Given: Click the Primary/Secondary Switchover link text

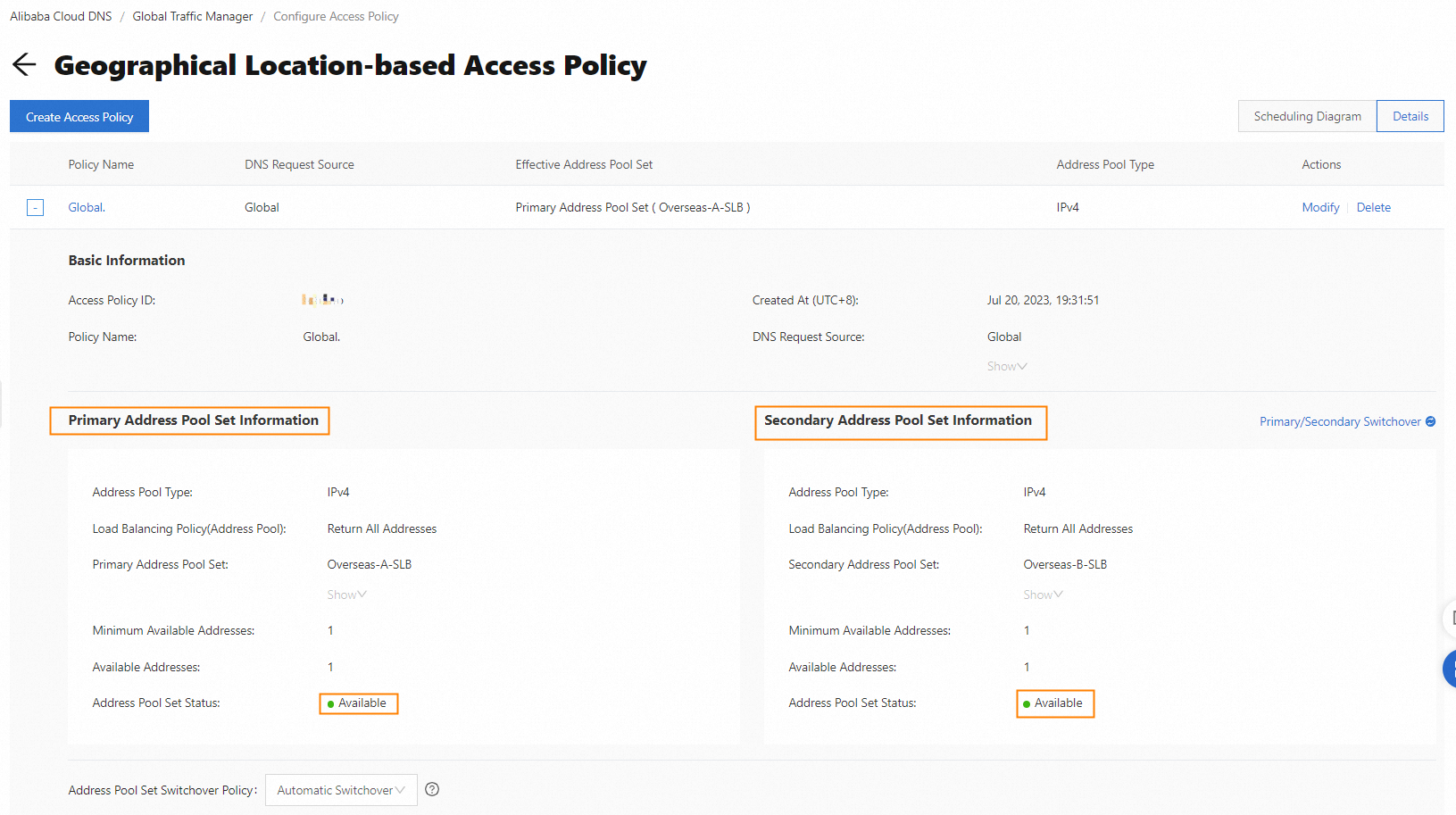Looking at the screenshot, I should point(1339,421).
